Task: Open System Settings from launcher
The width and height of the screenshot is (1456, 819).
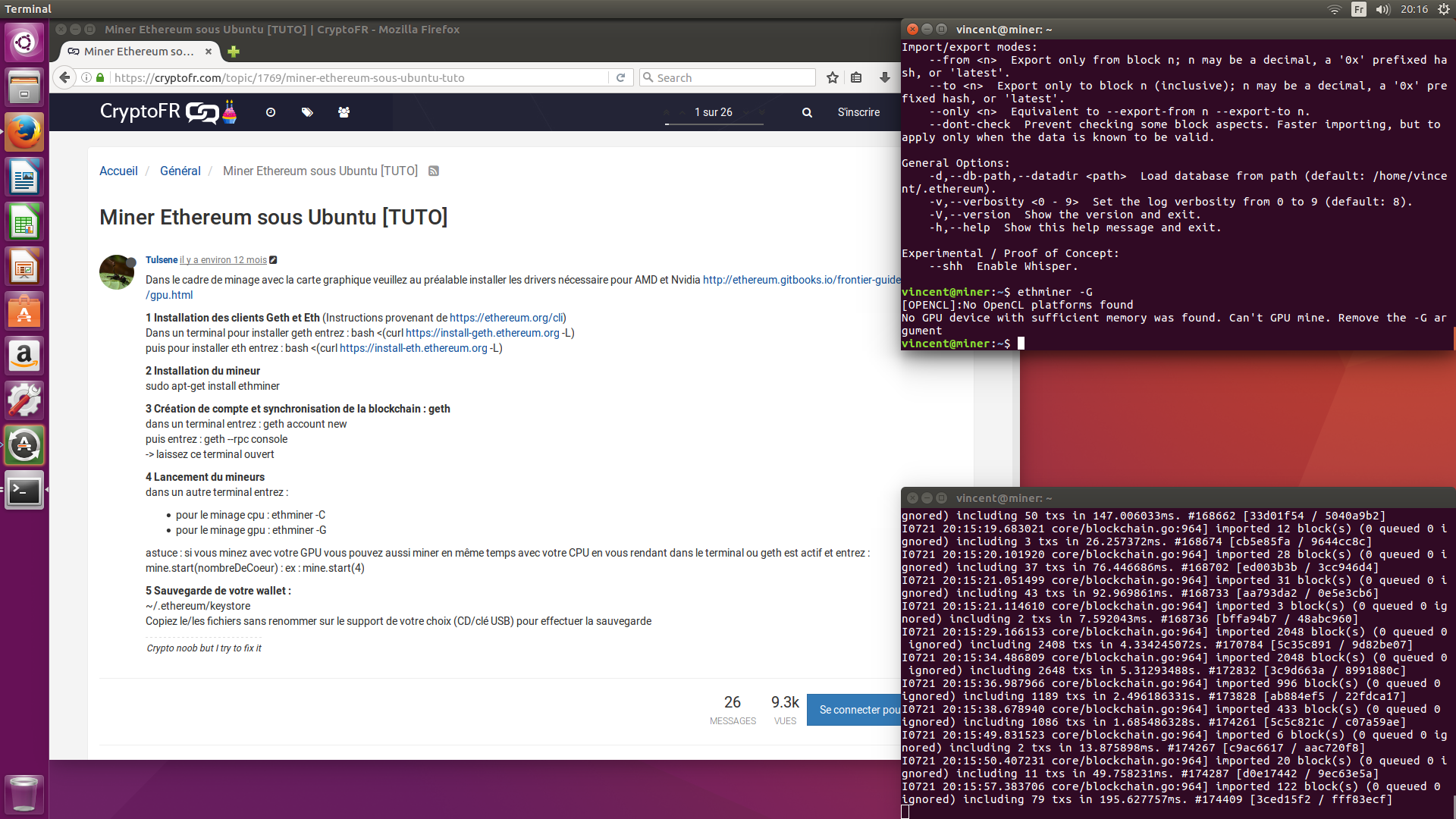Action: point(24,400)
